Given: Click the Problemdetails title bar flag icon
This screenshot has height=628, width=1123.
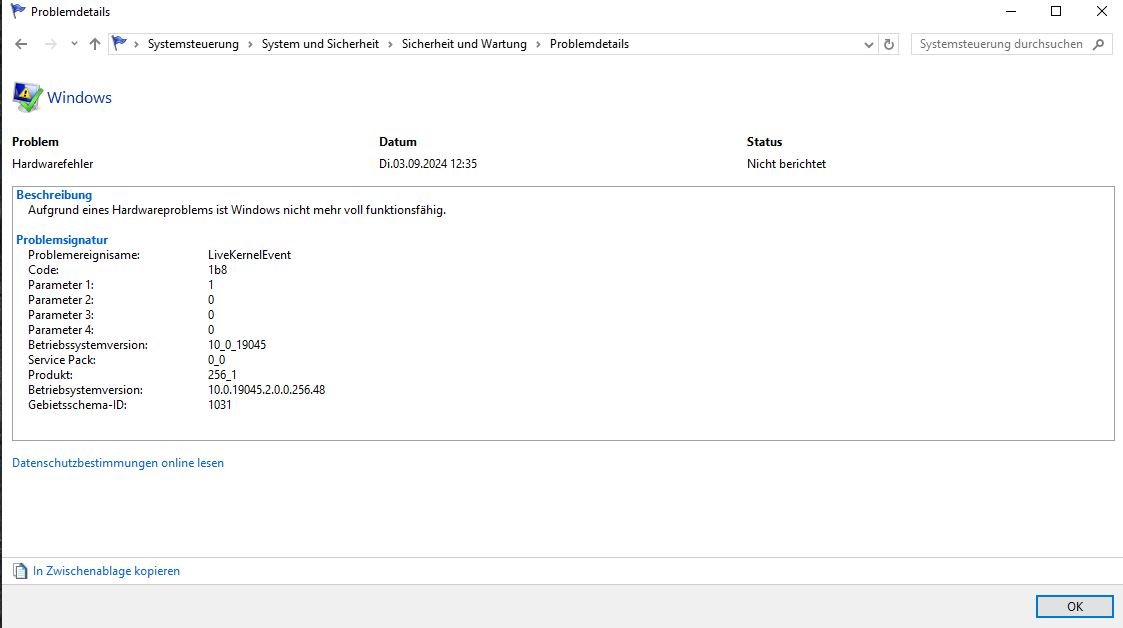Looking at the screenshot, I should coord(18,11).
